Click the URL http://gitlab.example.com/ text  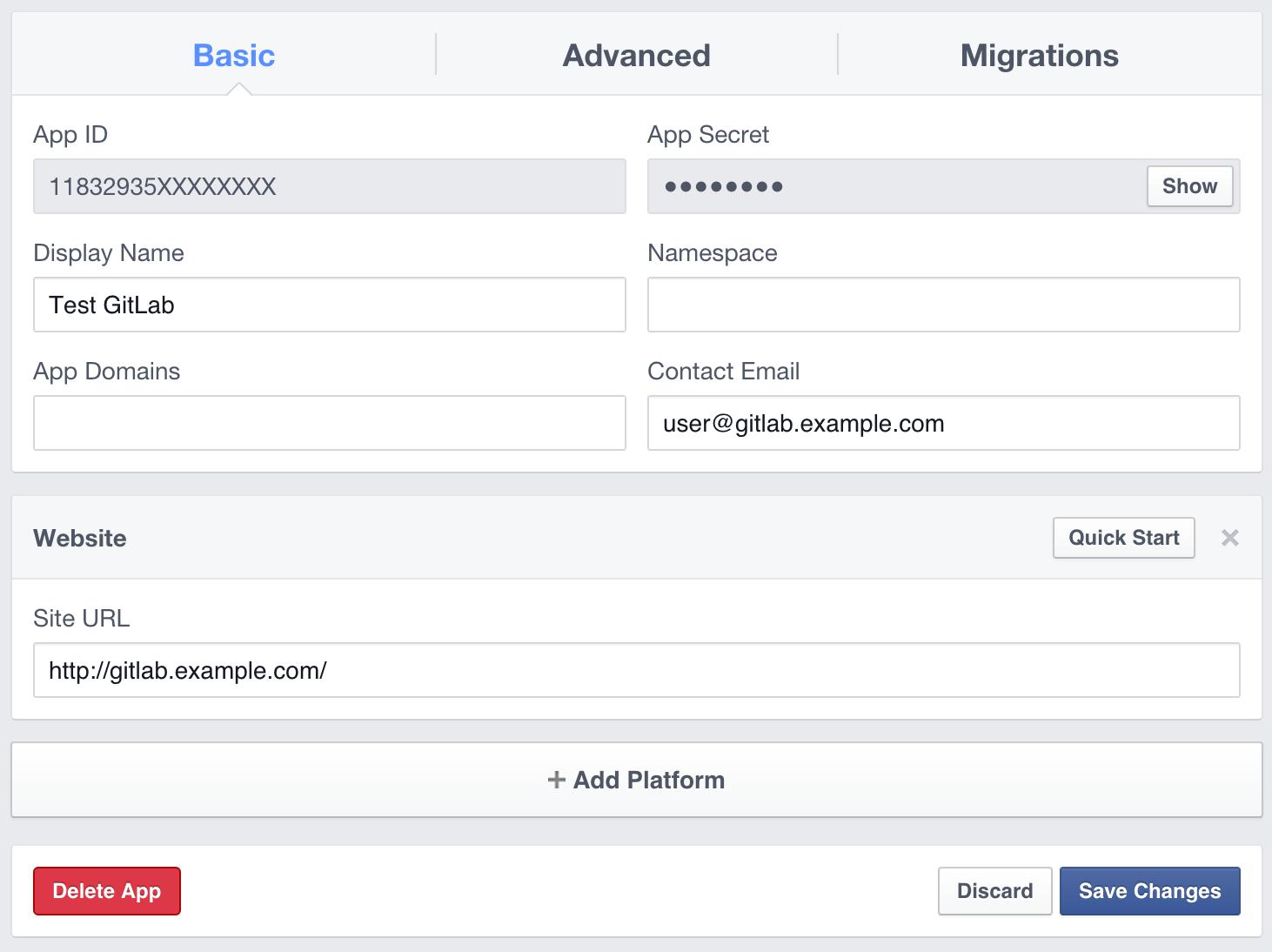tap(189, 670)
